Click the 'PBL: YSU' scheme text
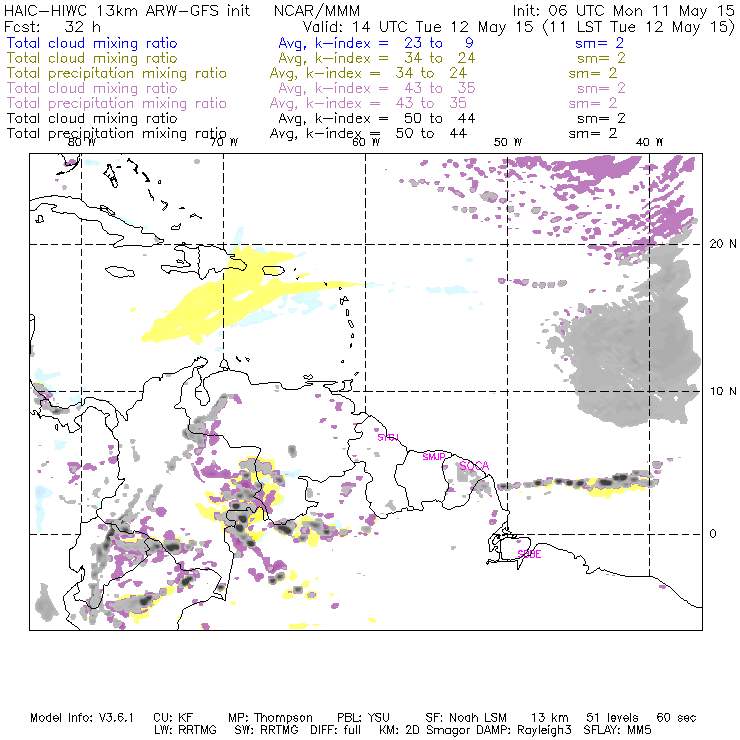Viewport: 740px width, 740px height. 363,718
